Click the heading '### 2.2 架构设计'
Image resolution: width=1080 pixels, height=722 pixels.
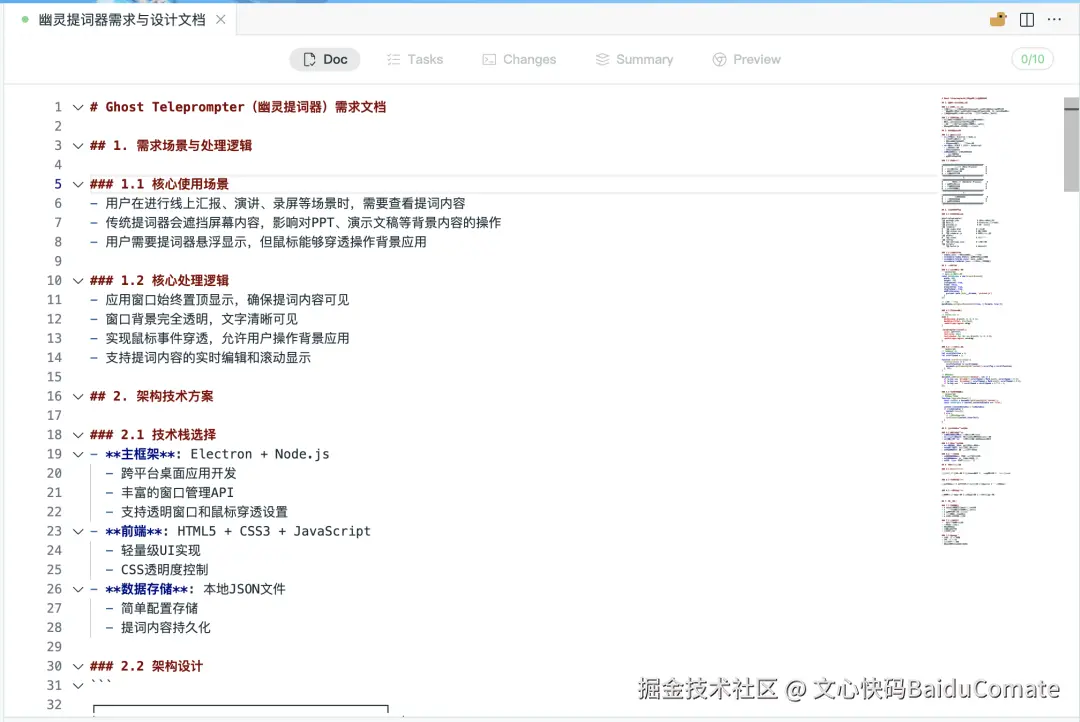tap(147, 666)
